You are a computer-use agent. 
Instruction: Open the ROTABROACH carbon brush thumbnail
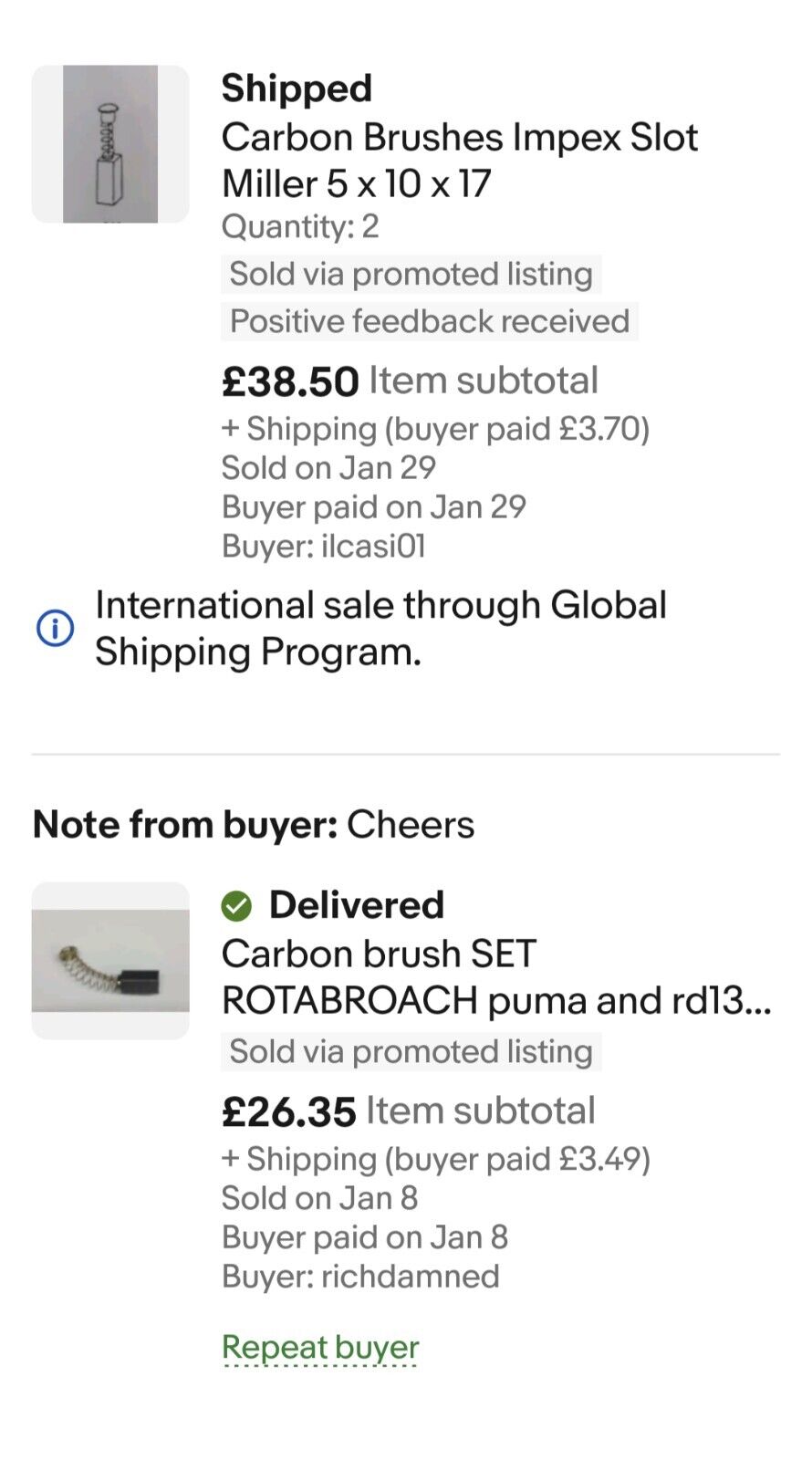click(110, 960)
